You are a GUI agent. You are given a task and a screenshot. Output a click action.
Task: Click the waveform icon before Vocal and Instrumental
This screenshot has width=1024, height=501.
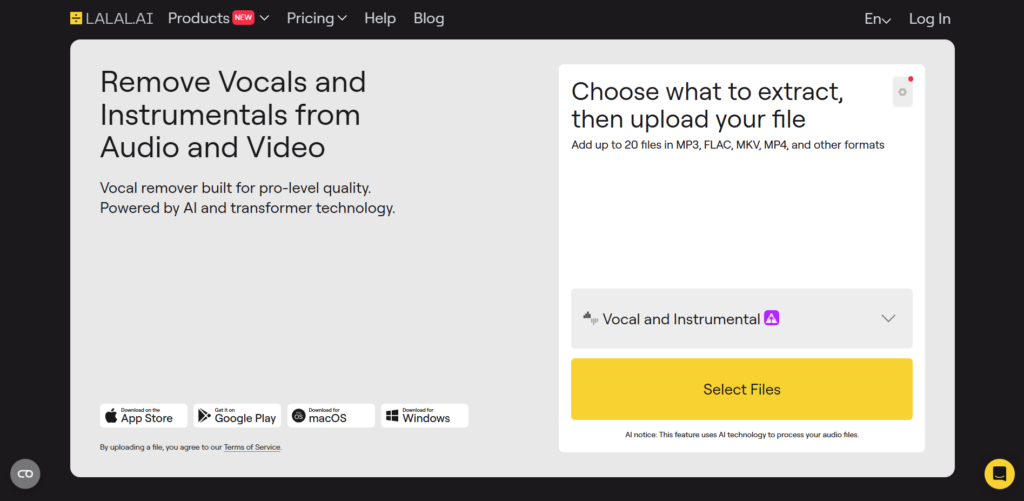(x=590, y=319)
